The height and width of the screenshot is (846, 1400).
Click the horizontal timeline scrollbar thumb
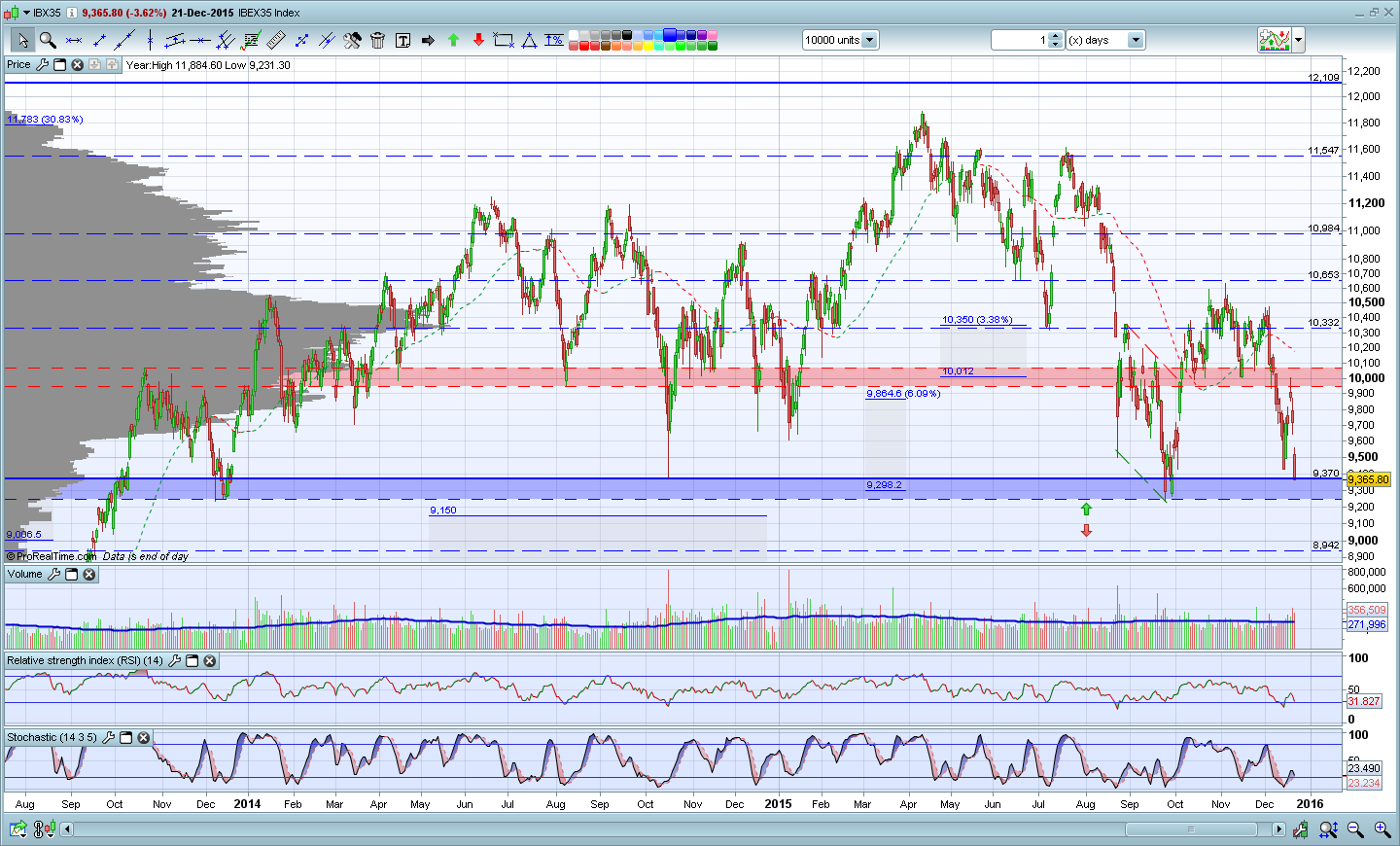coord(1191,829)
